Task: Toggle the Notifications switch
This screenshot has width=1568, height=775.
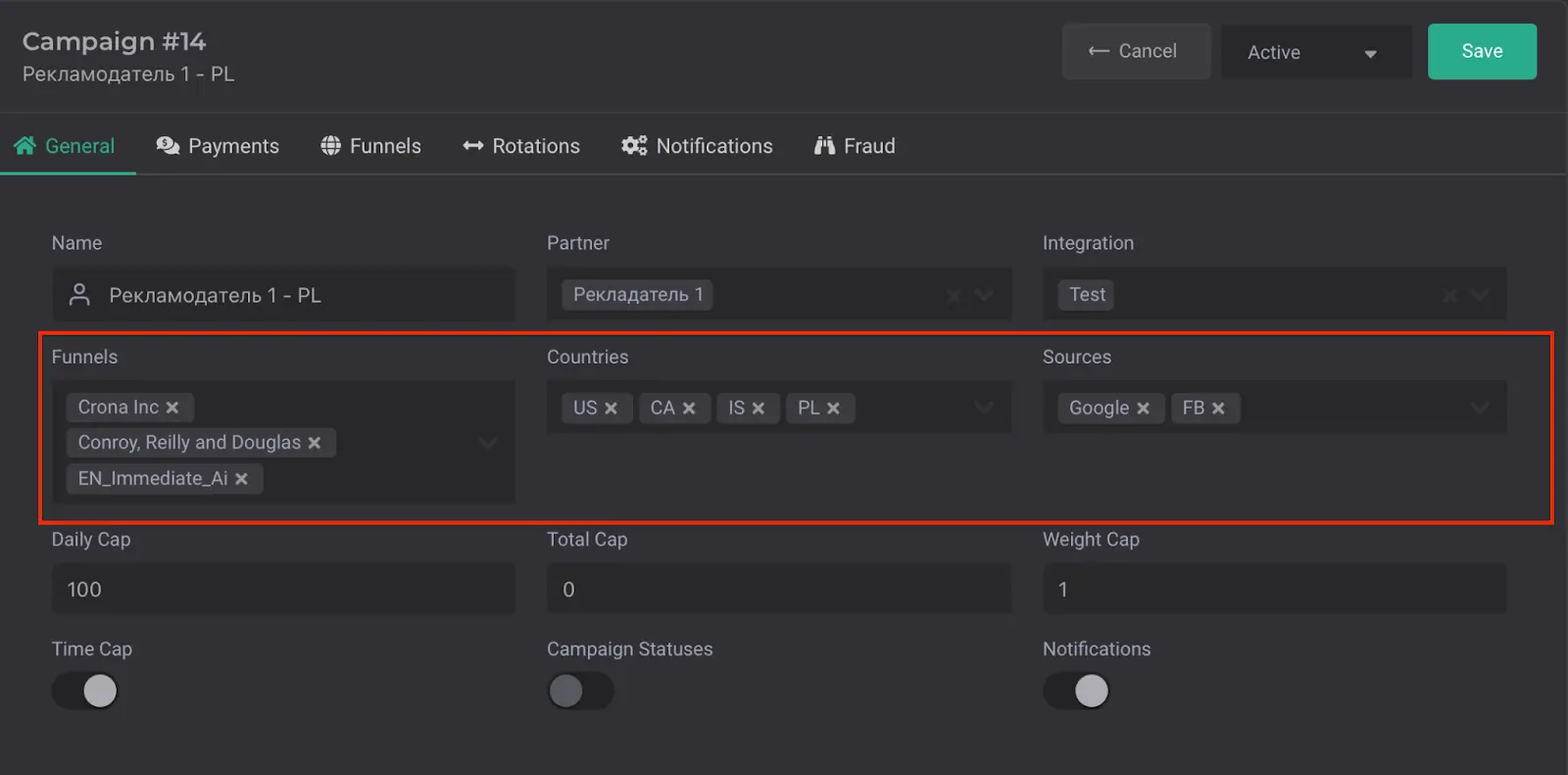Action: pos(1076,691)
